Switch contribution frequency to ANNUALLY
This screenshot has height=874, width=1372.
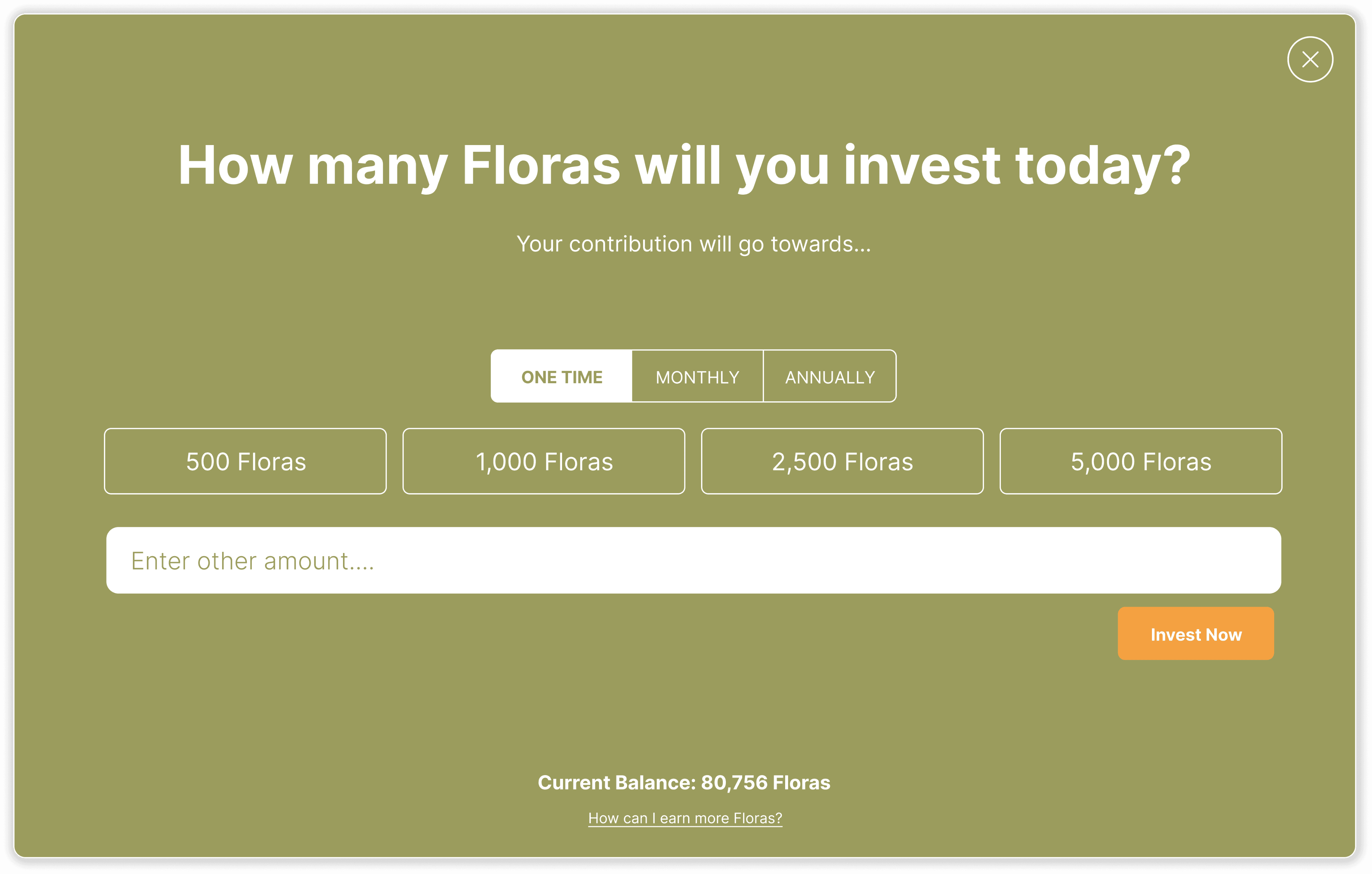pyautogui.click(x=830, y=377)
